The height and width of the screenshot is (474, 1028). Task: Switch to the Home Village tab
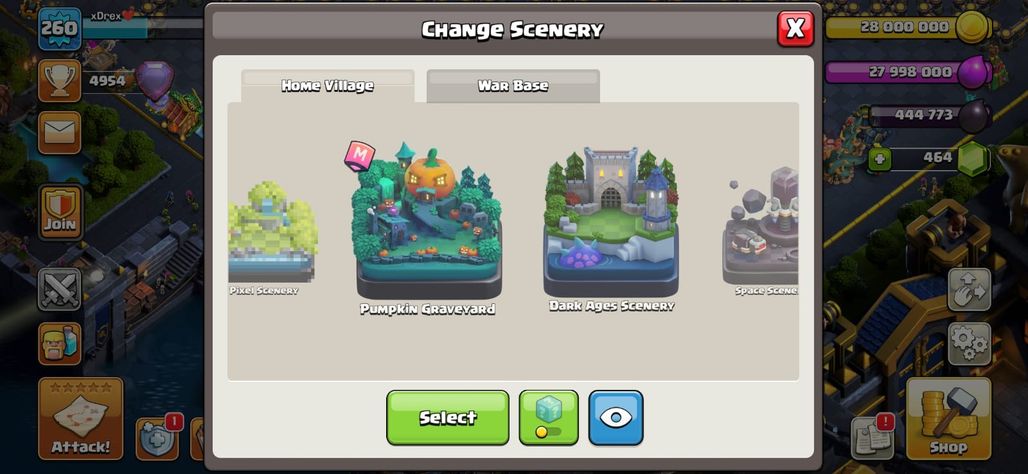[x=327, y=86]
